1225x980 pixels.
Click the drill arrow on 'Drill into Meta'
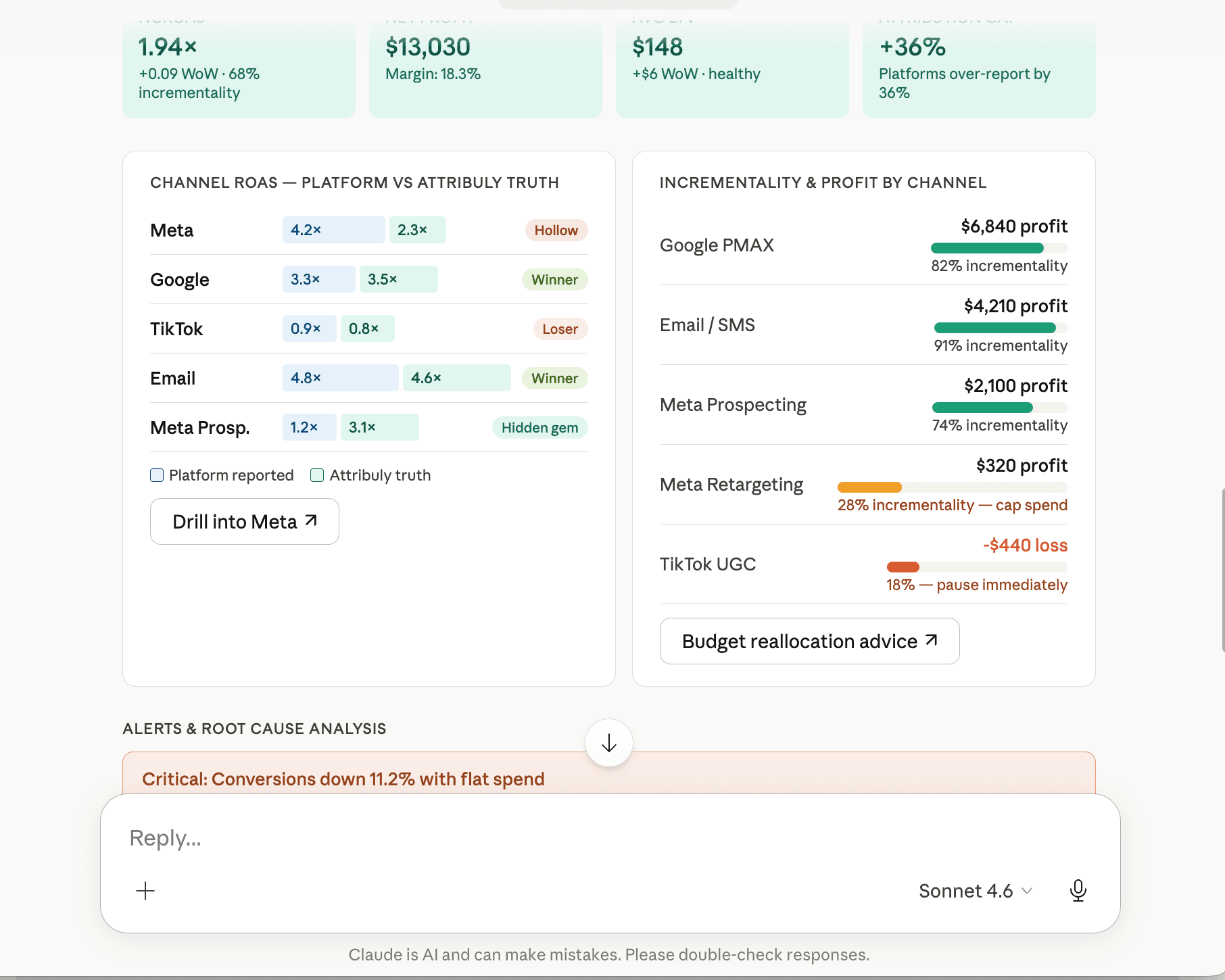pos(310,520)
